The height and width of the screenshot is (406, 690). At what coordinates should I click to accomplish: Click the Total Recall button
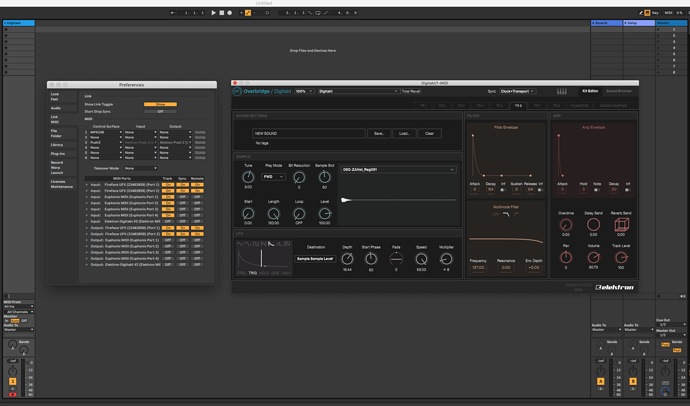[x=411, y=91]
